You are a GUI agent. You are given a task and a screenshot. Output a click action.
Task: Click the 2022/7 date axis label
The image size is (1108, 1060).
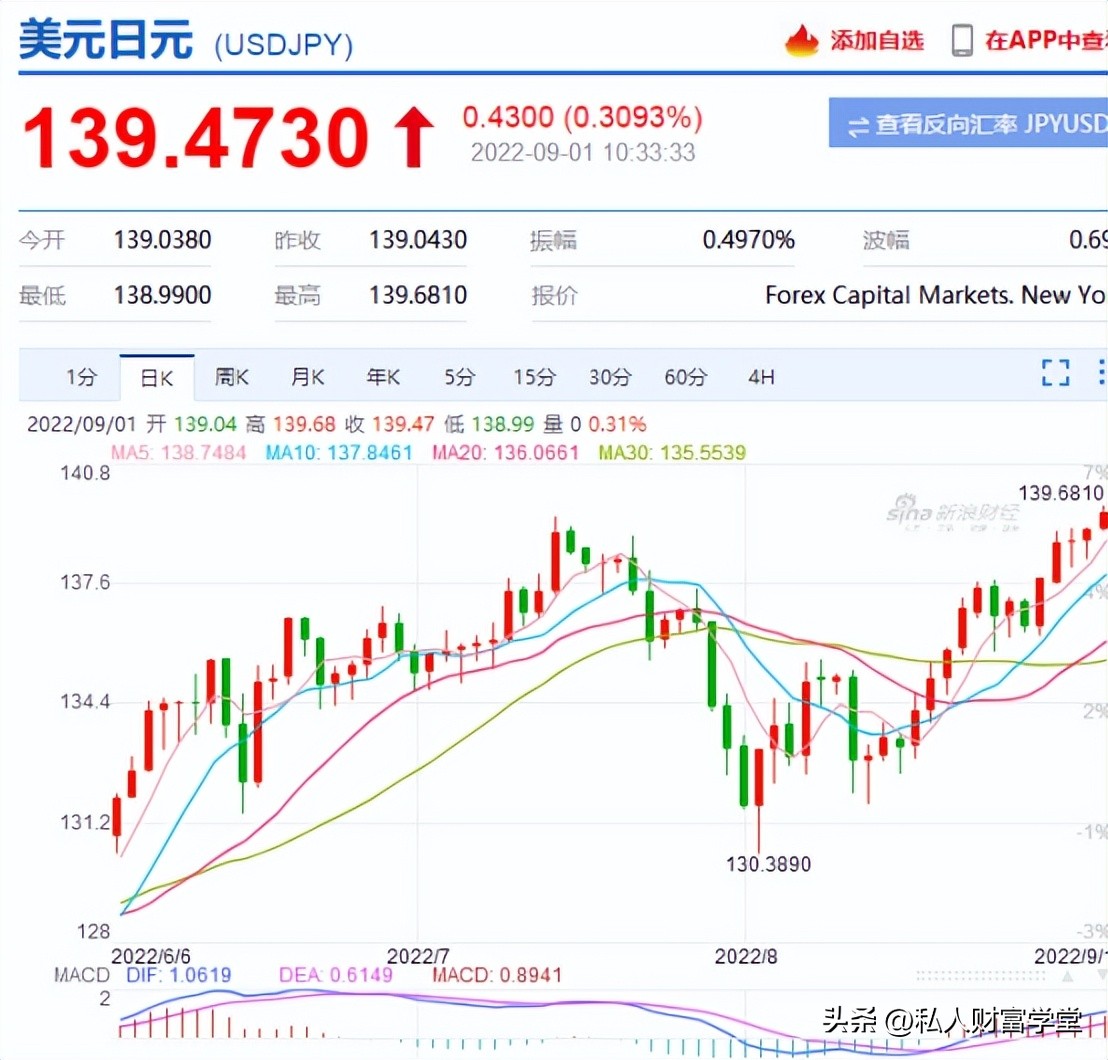[x=418, y=956]
